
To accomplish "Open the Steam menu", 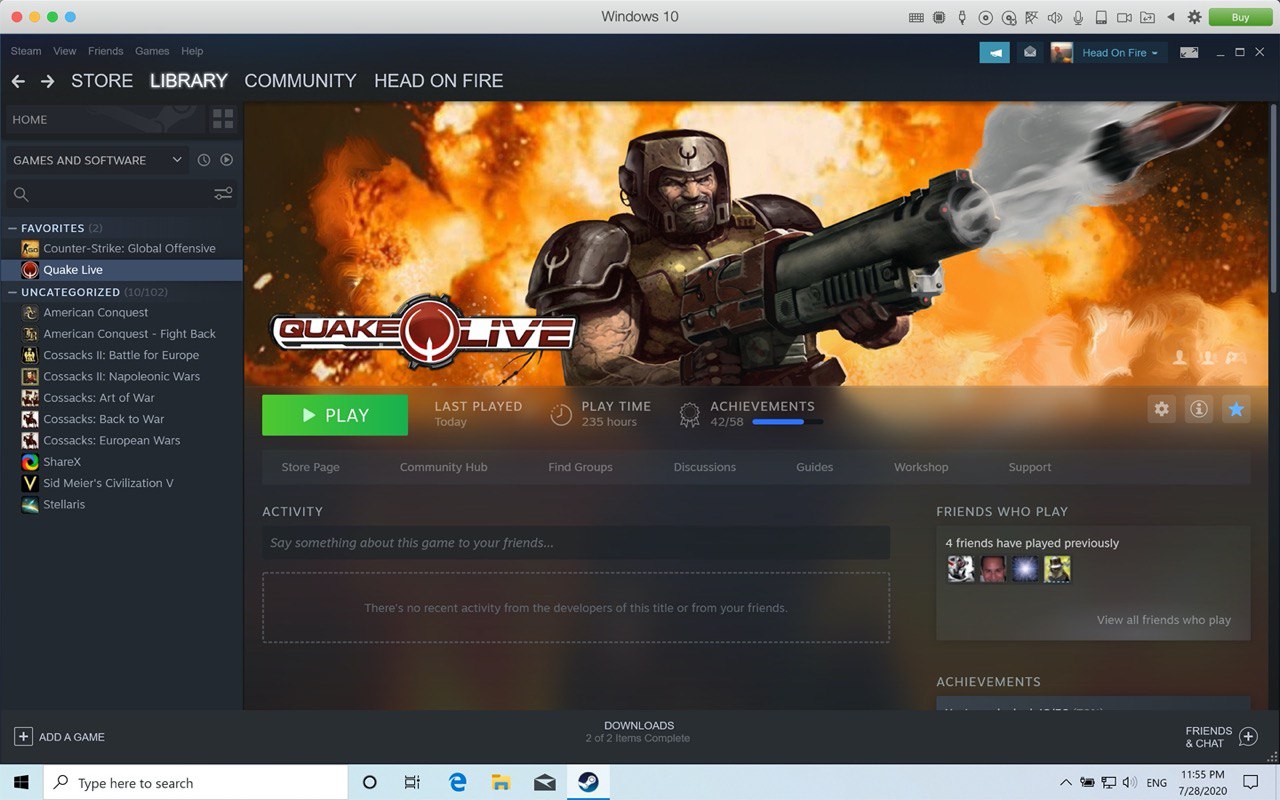I will [26, 51].
